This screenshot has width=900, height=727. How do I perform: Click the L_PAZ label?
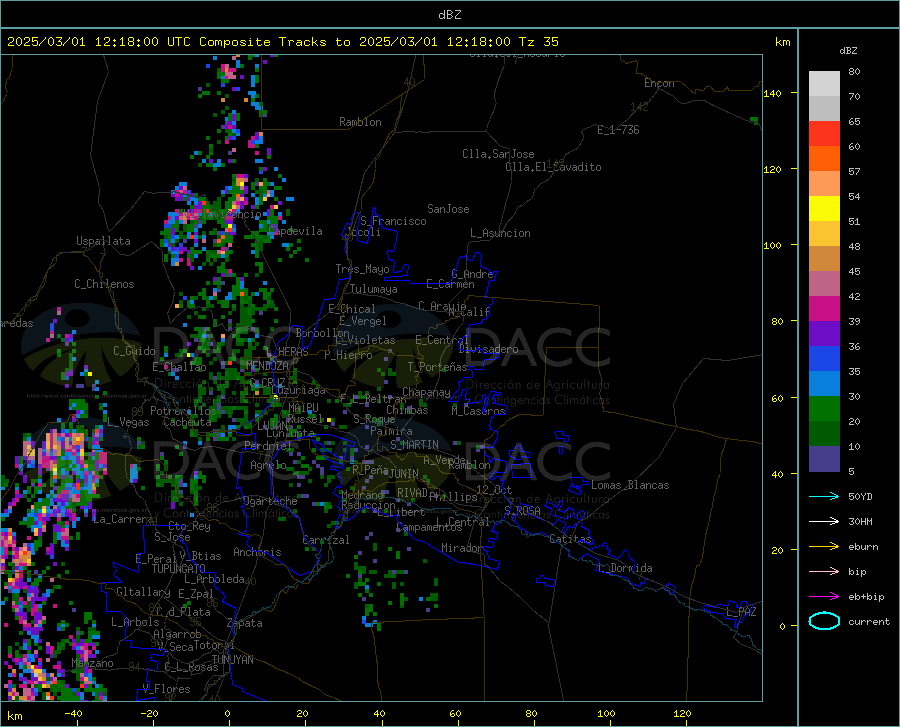pyautogui.click(x=741, y=612)
